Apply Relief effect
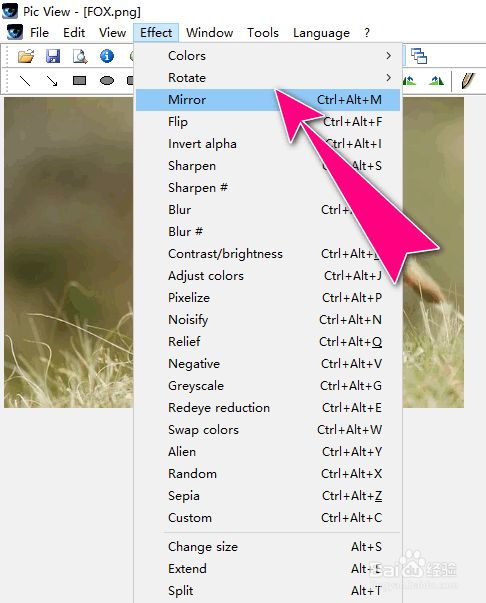Screen dimensions: 486x603 click(x=268, y=341)
